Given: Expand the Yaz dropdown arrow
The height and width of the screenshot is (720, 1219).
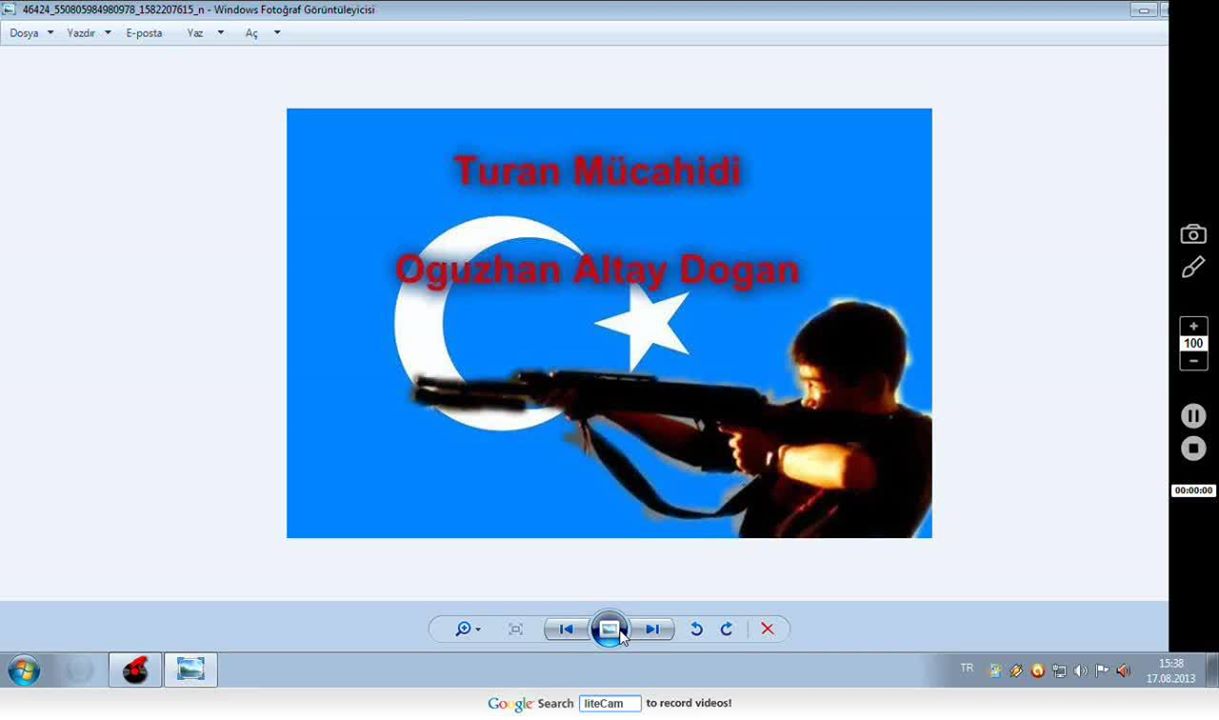Looking at the screenshot, I should [220, 33].
